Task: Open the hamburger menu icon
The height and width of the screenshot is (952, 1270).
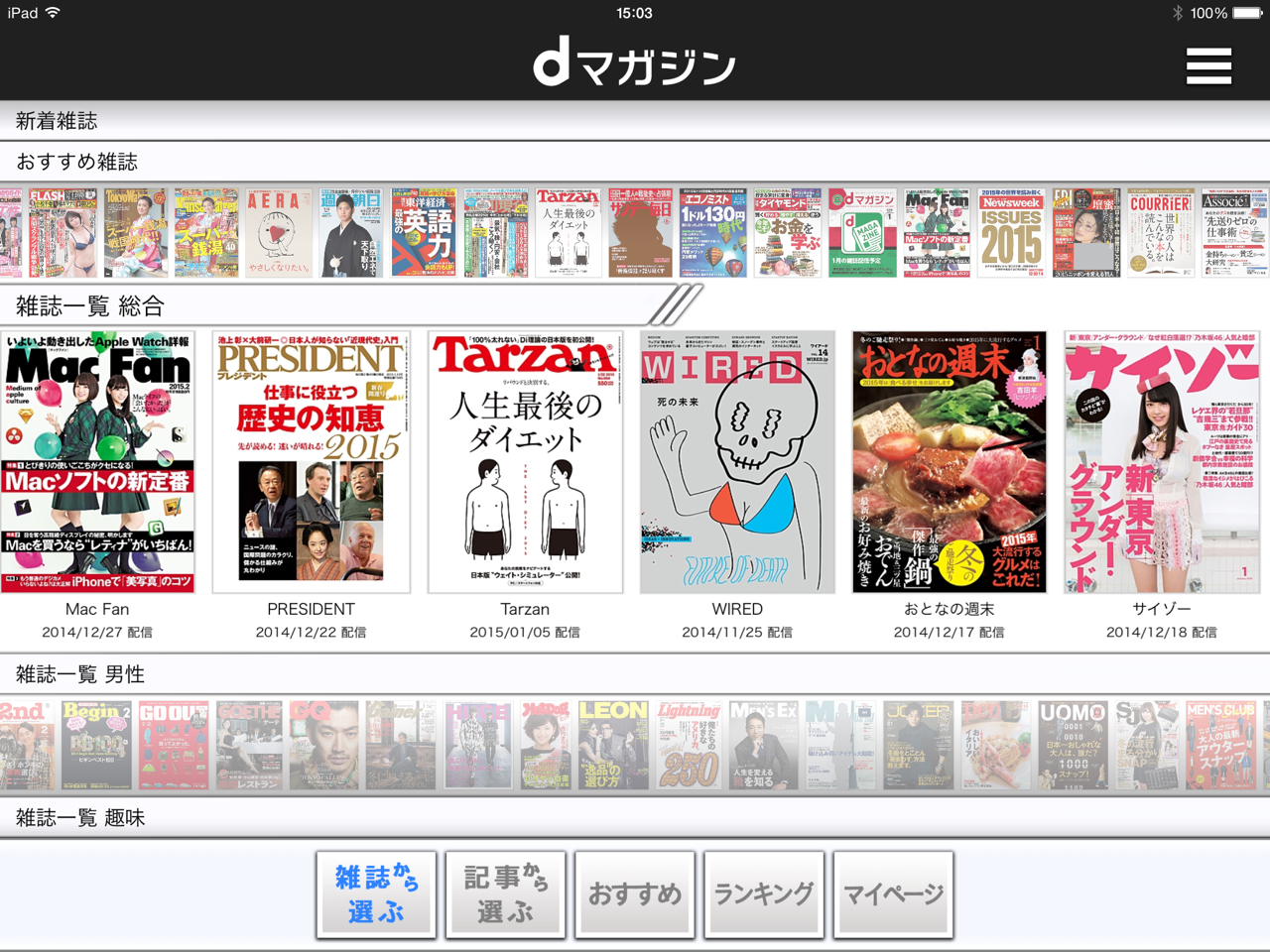Action: click(1207, 66)
